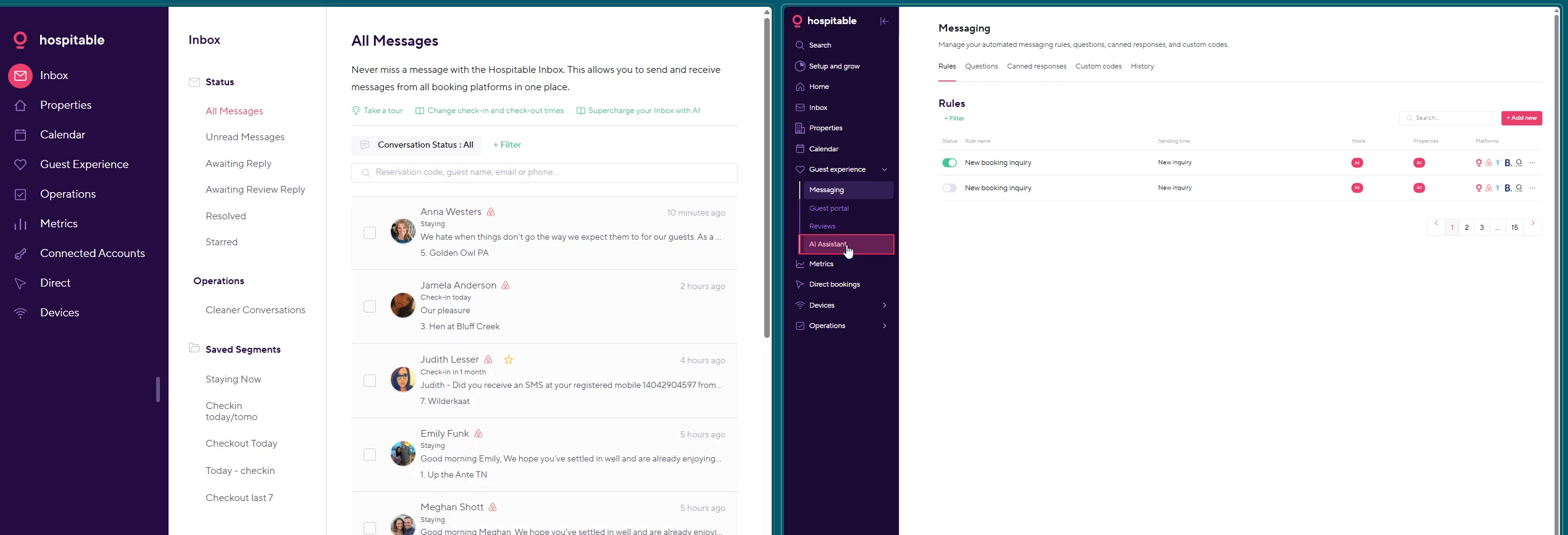Open Direct arrow icon in left sidebar
The height and width of the screenshot is (535, 1568).
click(x=20, y=283)
